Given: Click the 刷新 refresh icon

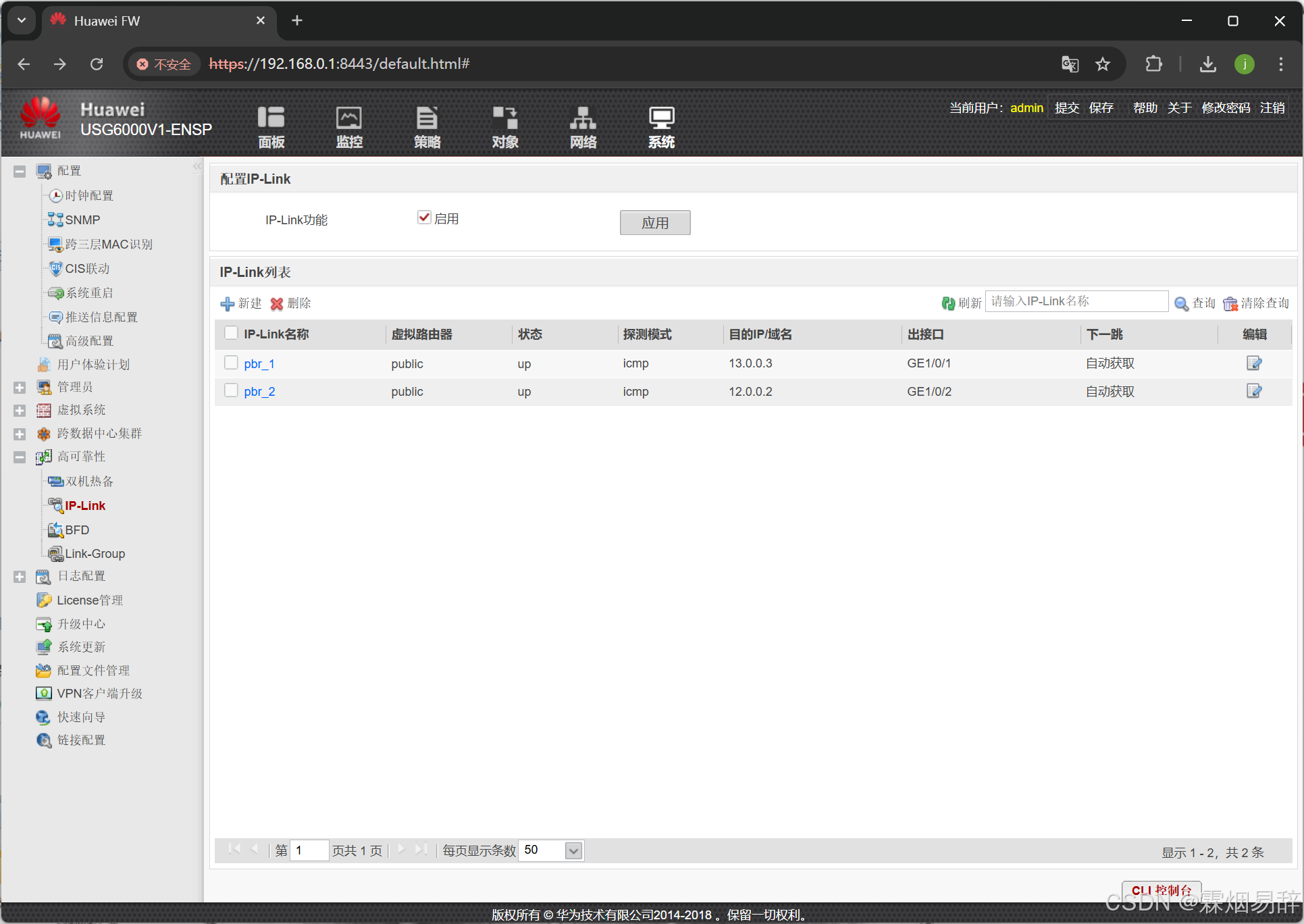Looking at the screenshot, I should pyautogui.click(x=948, y=303).
